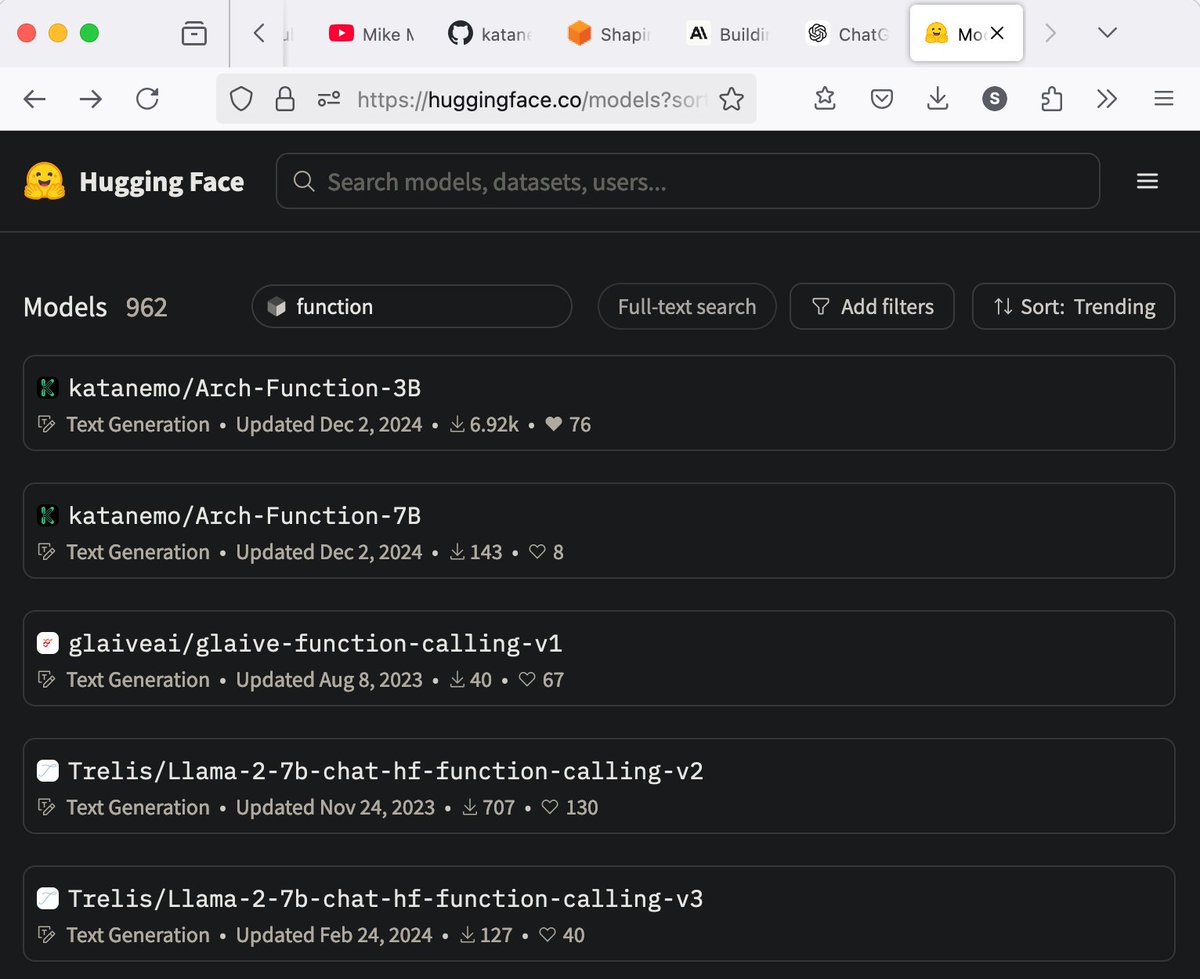Click the katanemo avatar on Arch-Function-7B
Image resolution: width=1200 pixels, height=979 pixels.
click(48, 515)
